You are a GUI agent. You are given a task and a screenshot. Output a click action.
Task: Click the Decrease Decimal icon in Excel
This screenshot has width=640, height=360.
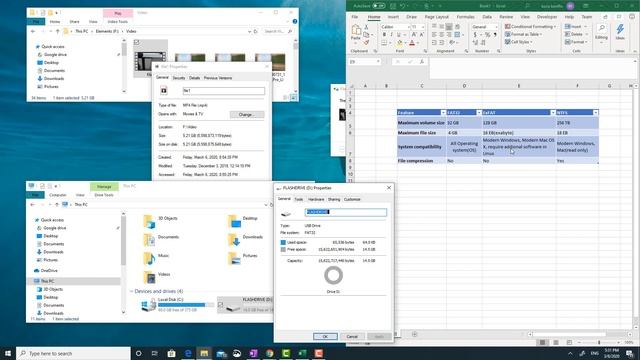pyautogui.click(x=483, y=42)
